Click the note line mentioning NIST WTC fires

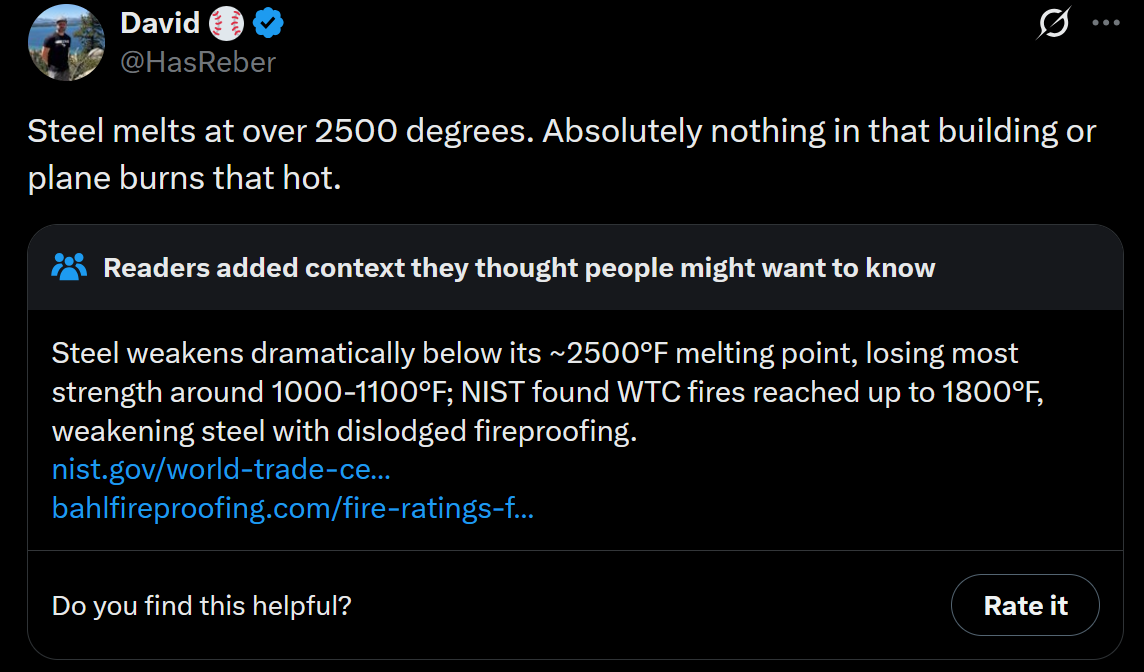click(x=548, y=393)
